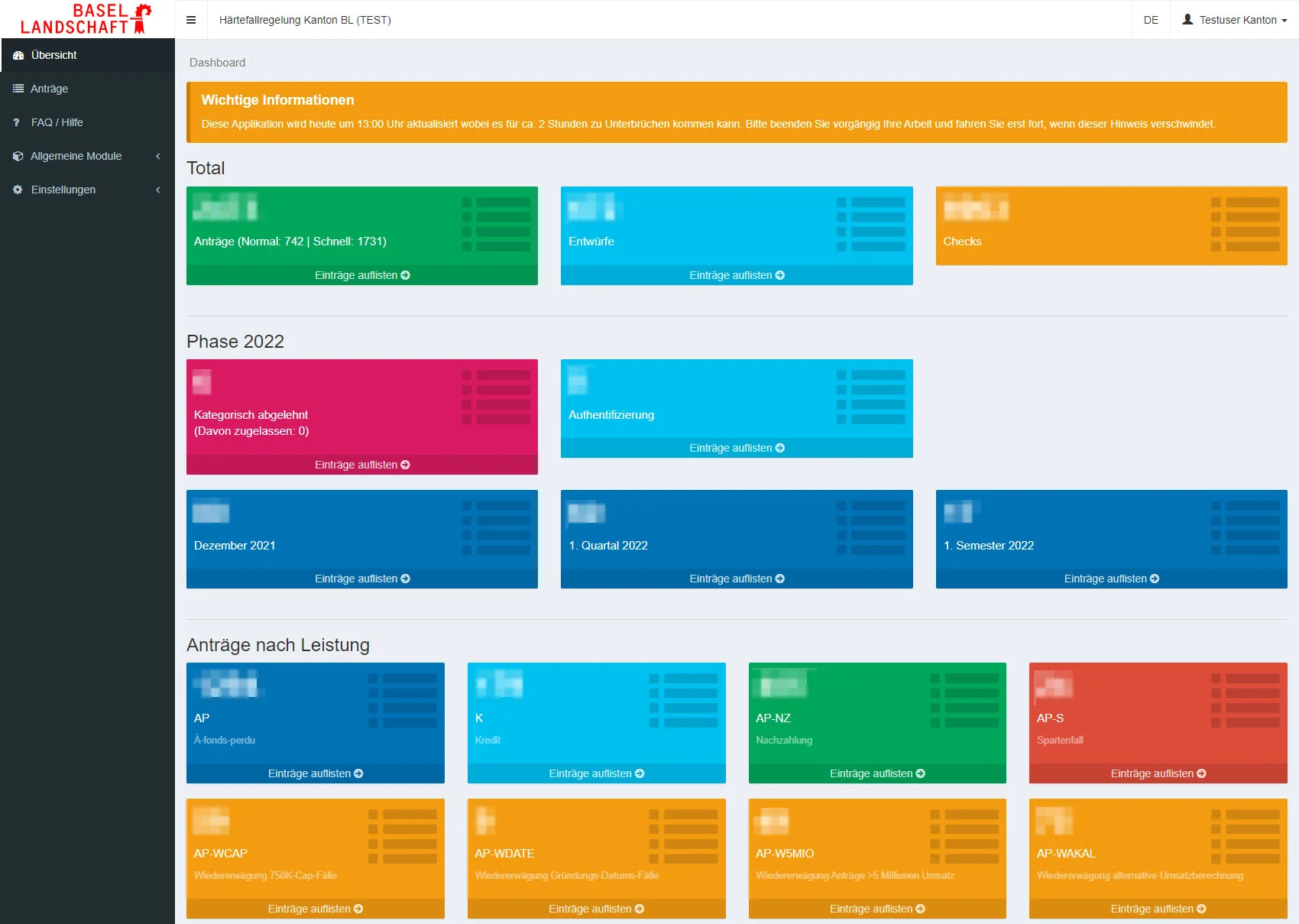
Task: Expand the Einstellungen submenu
Action: (x=88, y=190)
